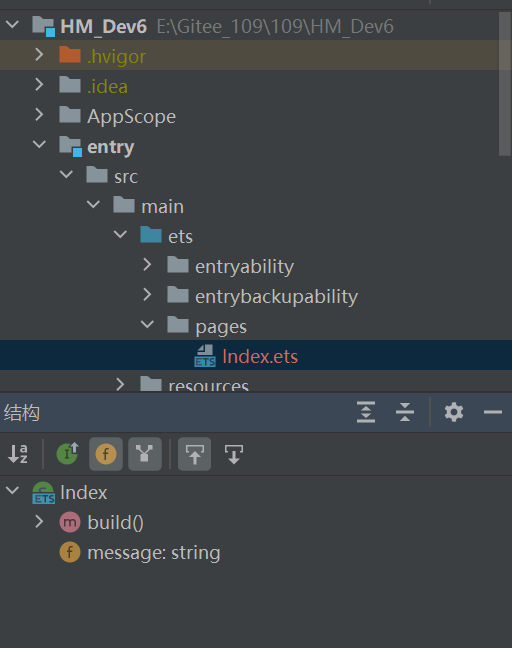The width and height of the screenshot is (512, 648).
Task: Click the orange .hvigor folder icon
Action: [70, 55]
